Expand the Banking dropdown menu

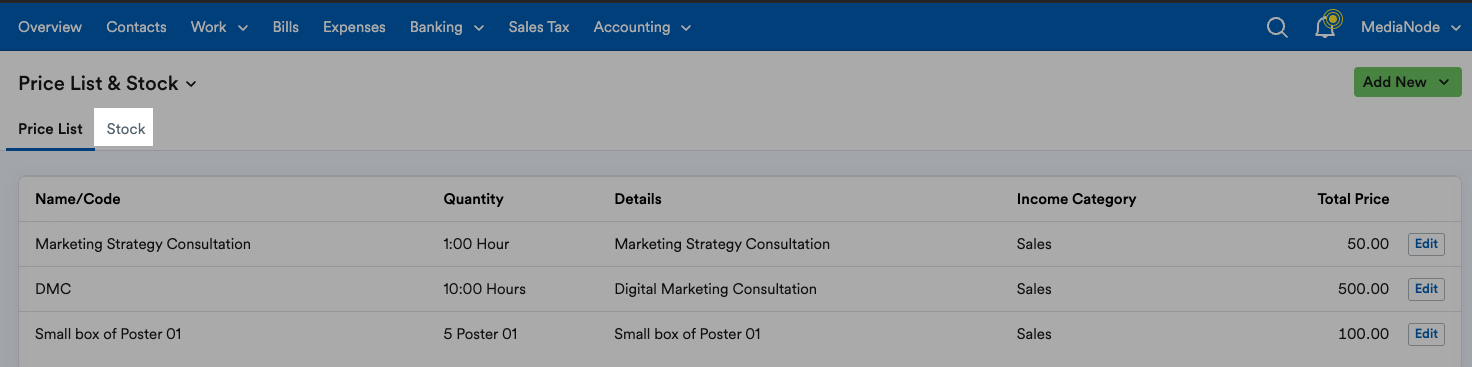[x=446, y=27]
